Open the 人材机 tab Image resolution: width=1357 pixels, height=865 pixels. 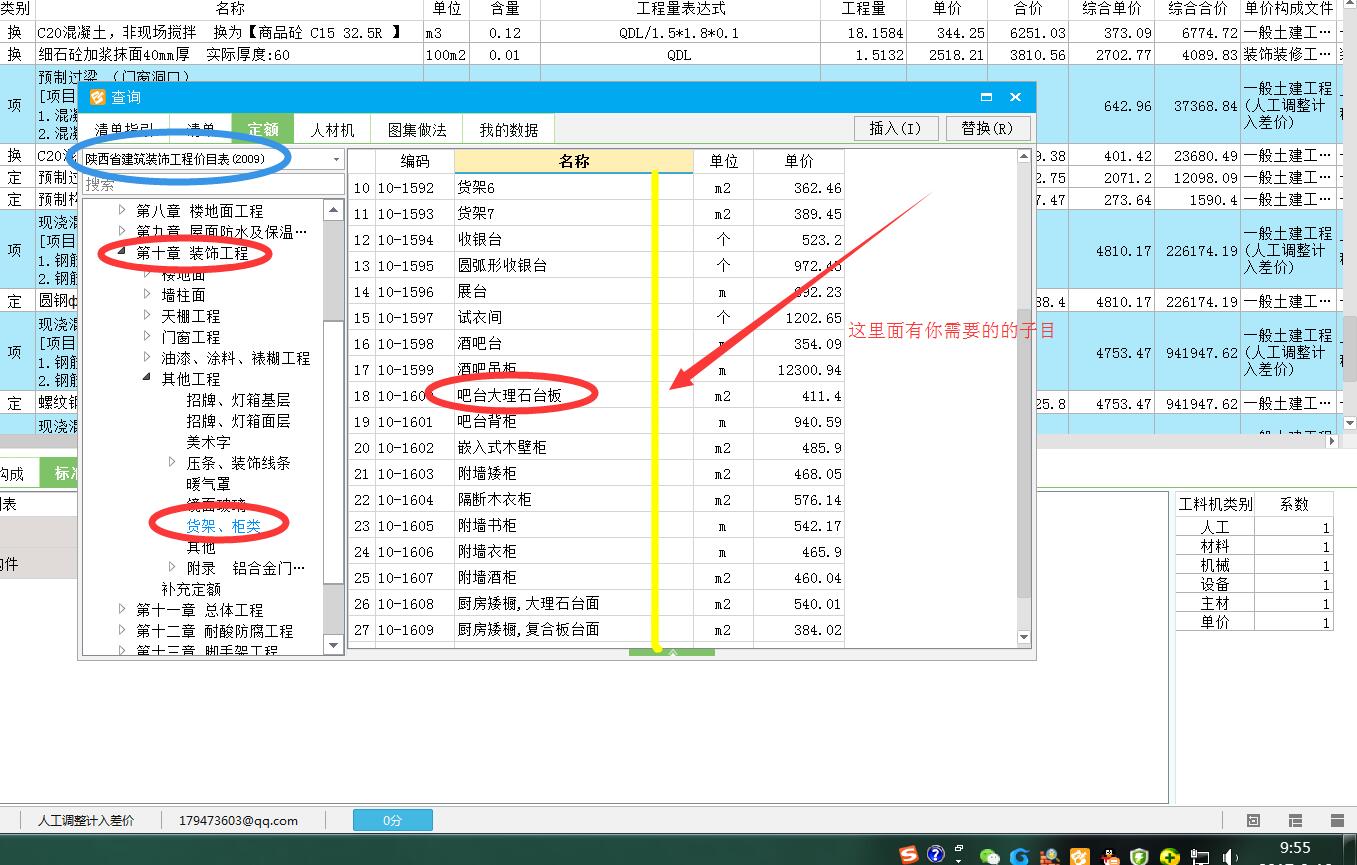pos(332,130)
